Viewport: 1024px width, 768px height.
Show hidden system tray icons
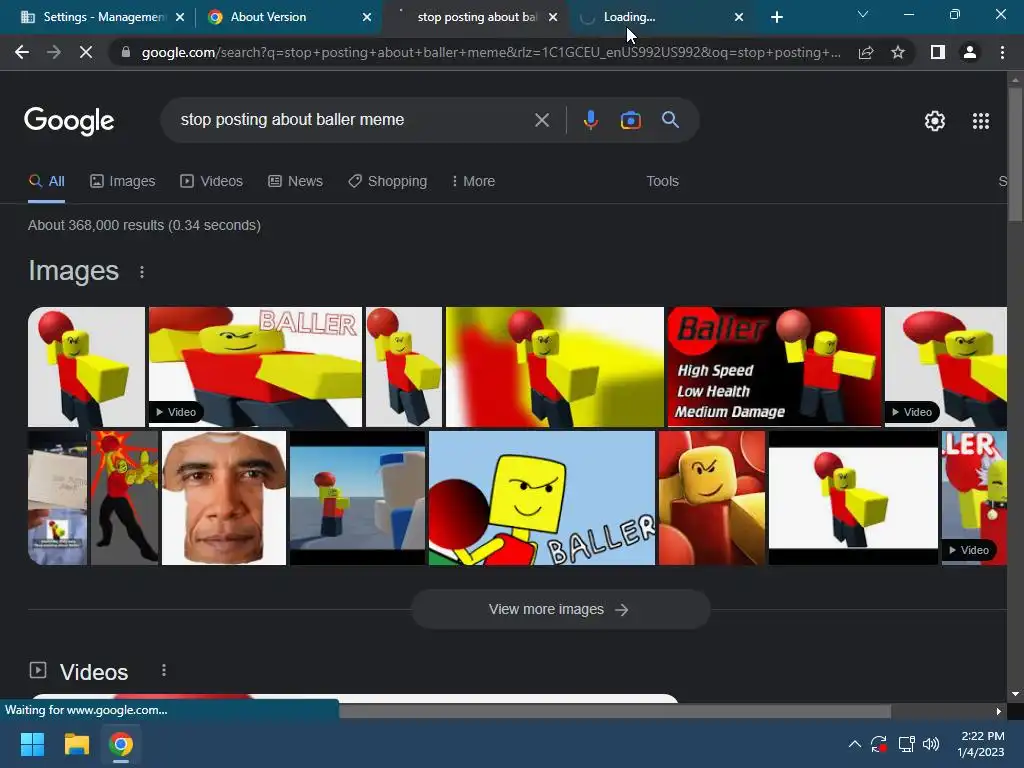coord(854,744)
